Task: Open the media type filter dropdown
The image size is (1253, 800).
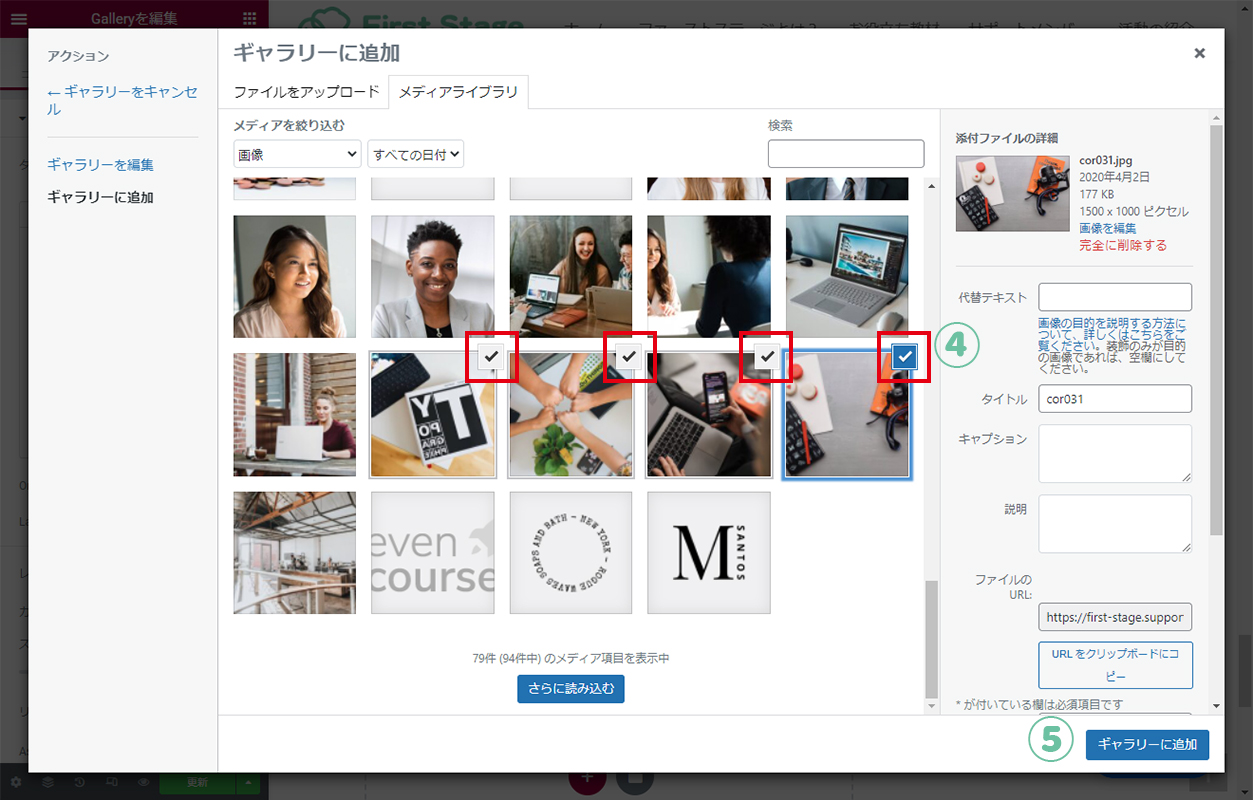Action: (x=297, y=154)
